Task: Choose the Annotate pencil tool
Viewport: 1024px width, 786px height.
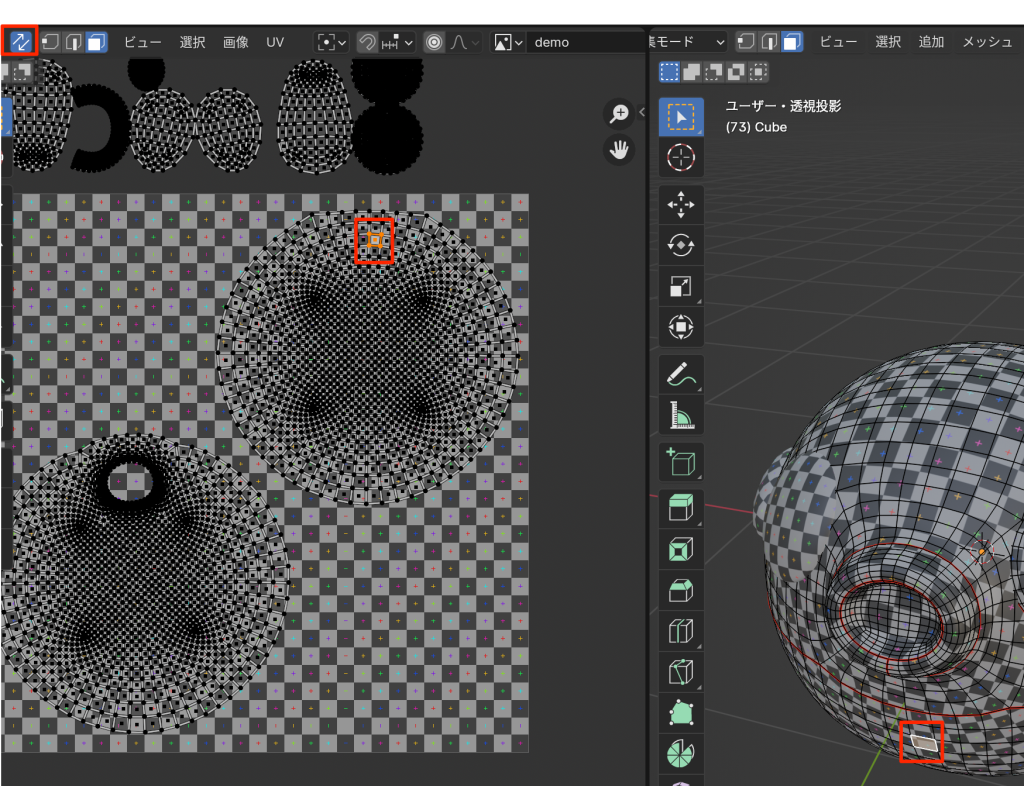Action: click(681, 375)
